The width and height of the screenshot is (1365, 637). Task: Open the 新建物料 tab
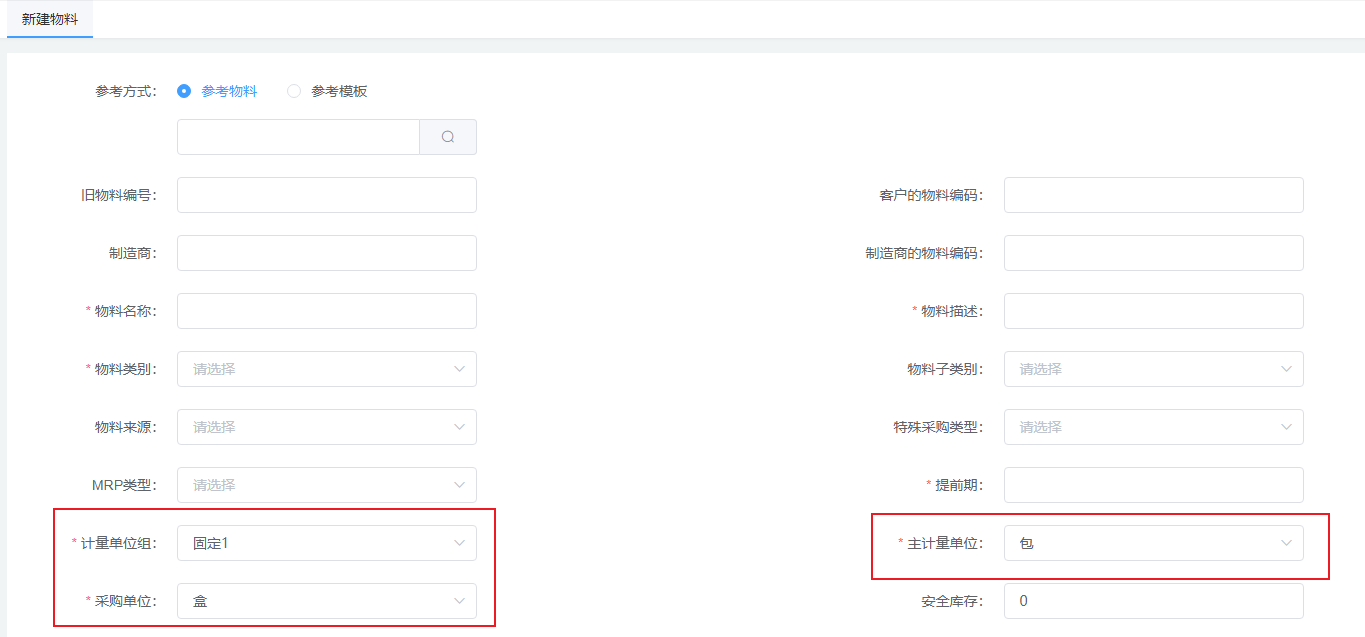click(50, 19)
